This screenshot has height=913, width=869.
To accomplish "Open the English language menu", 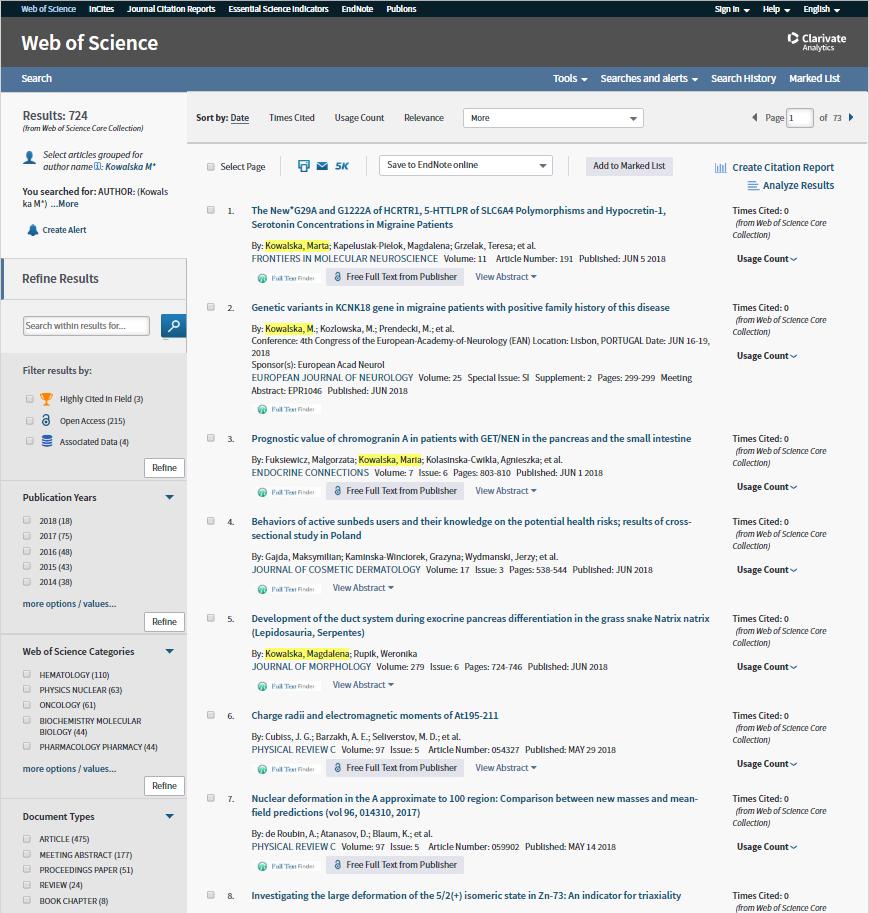I will pyautogui.click(x=821, y=9).
